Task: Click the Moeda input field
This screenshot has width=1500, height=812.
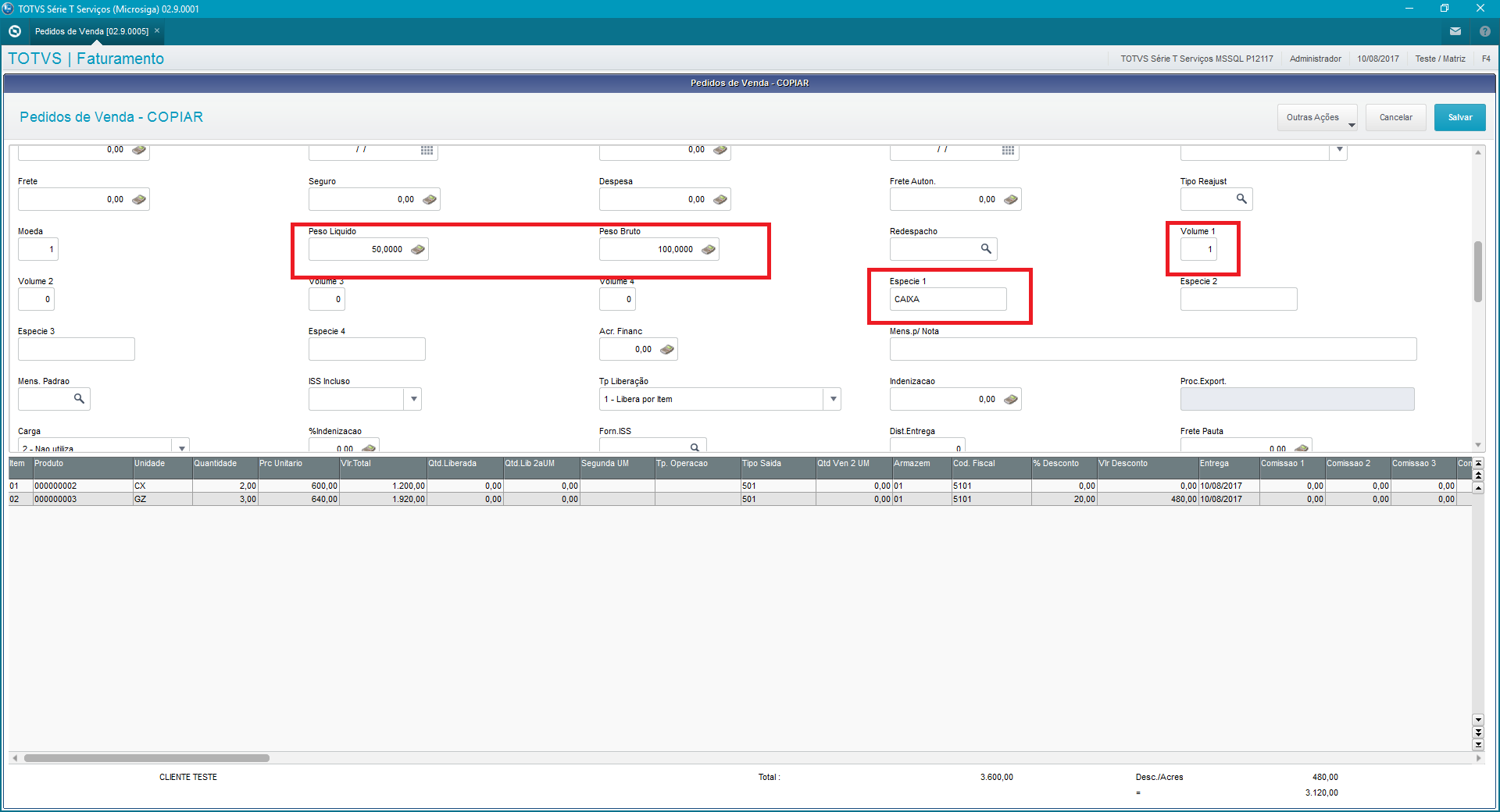Action: tap(37, 249)
